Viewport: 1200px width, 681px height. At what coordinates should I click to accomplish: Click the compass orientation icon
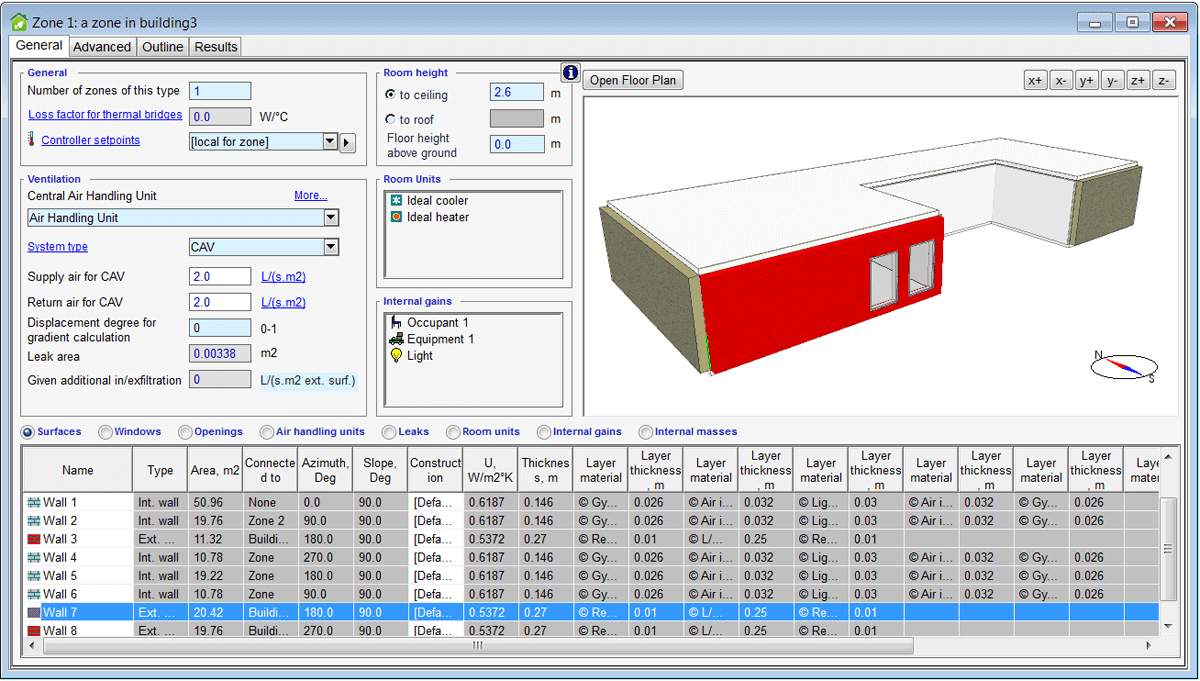coord(1124,367)
